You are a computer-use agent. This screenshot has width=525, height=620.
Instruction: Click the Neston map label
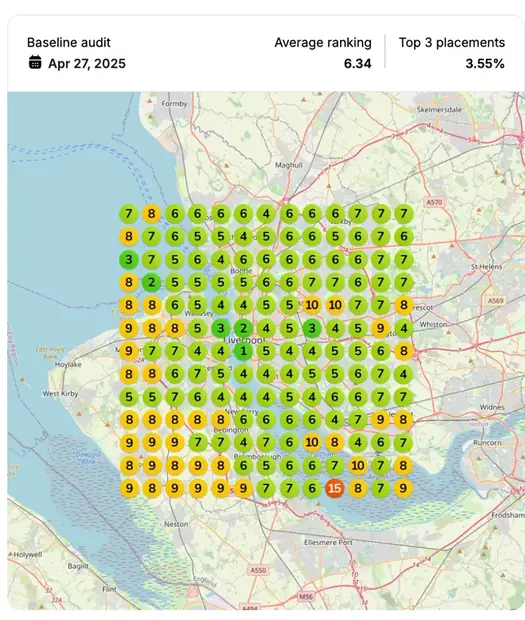(x=176, y=524)
